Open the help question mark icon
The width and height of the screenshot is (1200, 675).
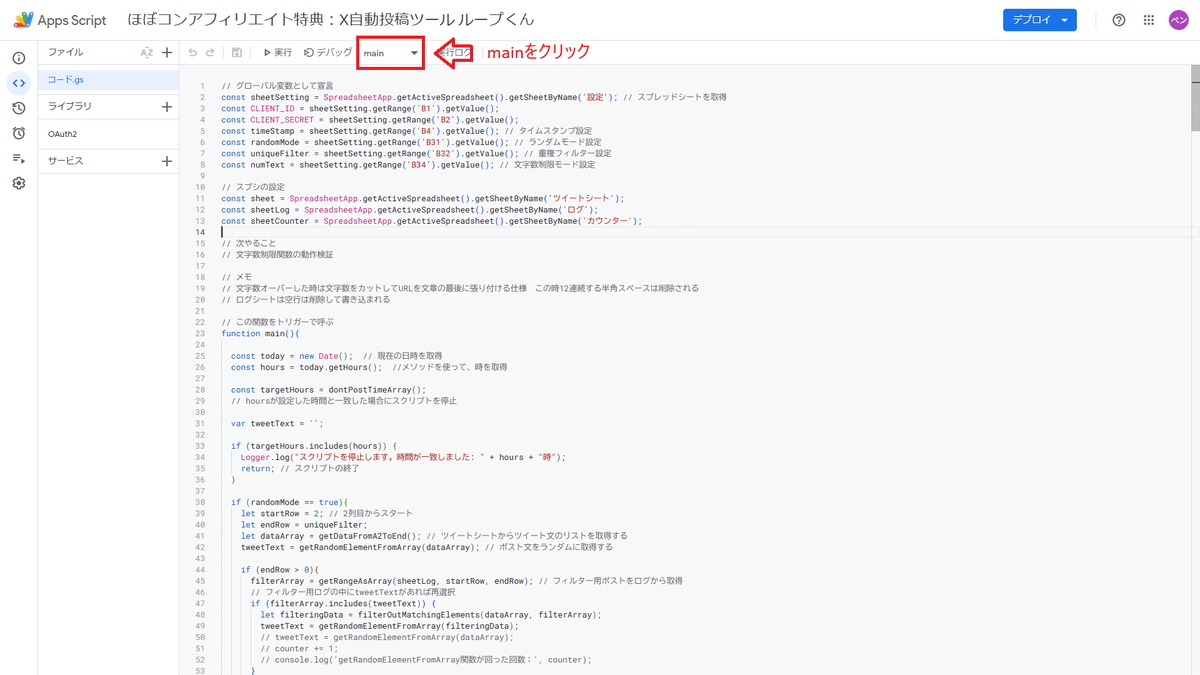(x=1119, y=20)
